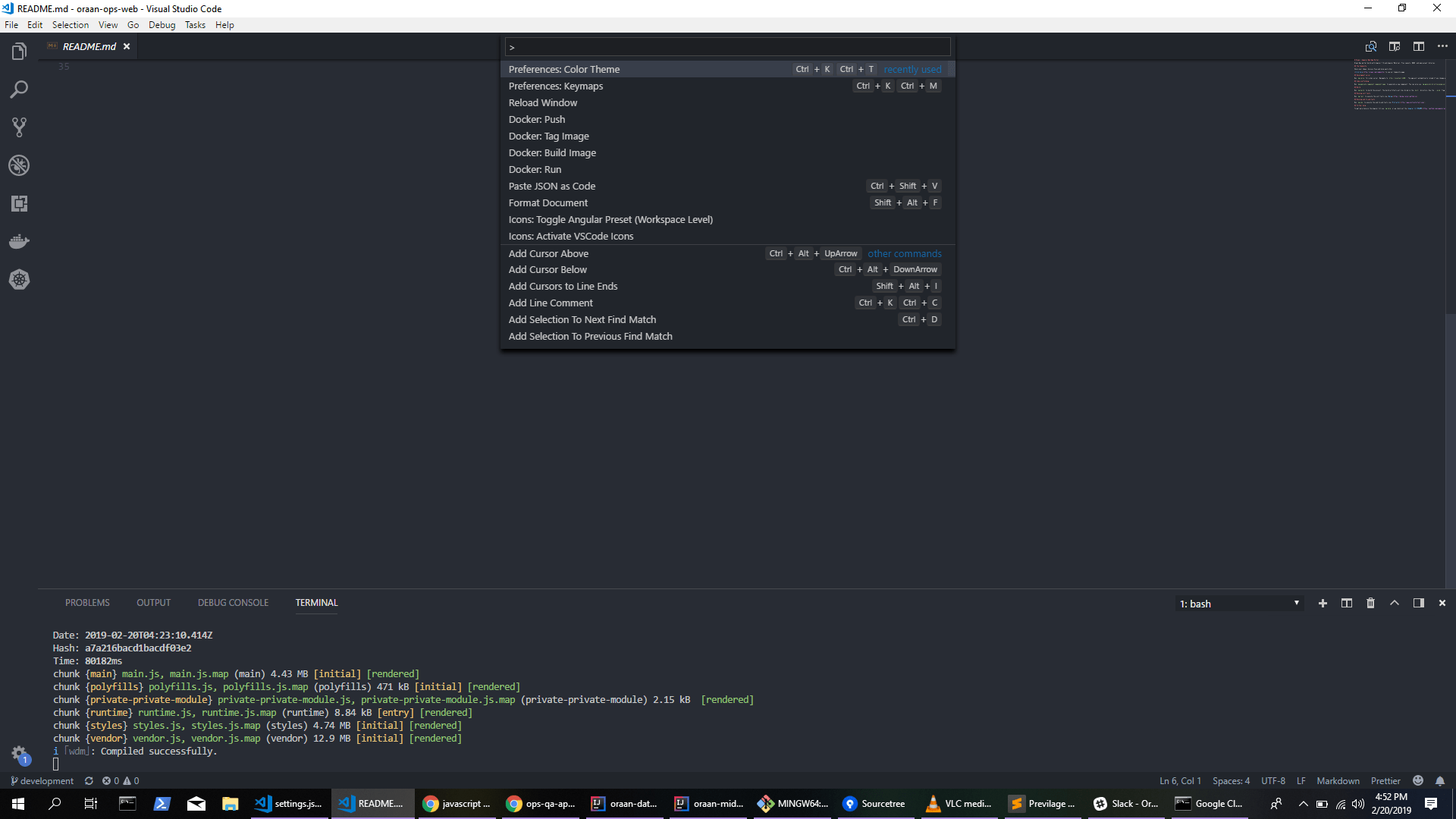Screen dimensions: 1456x819
Task: Switch to the PROBLEMS tab
Action: coord(87,603)
